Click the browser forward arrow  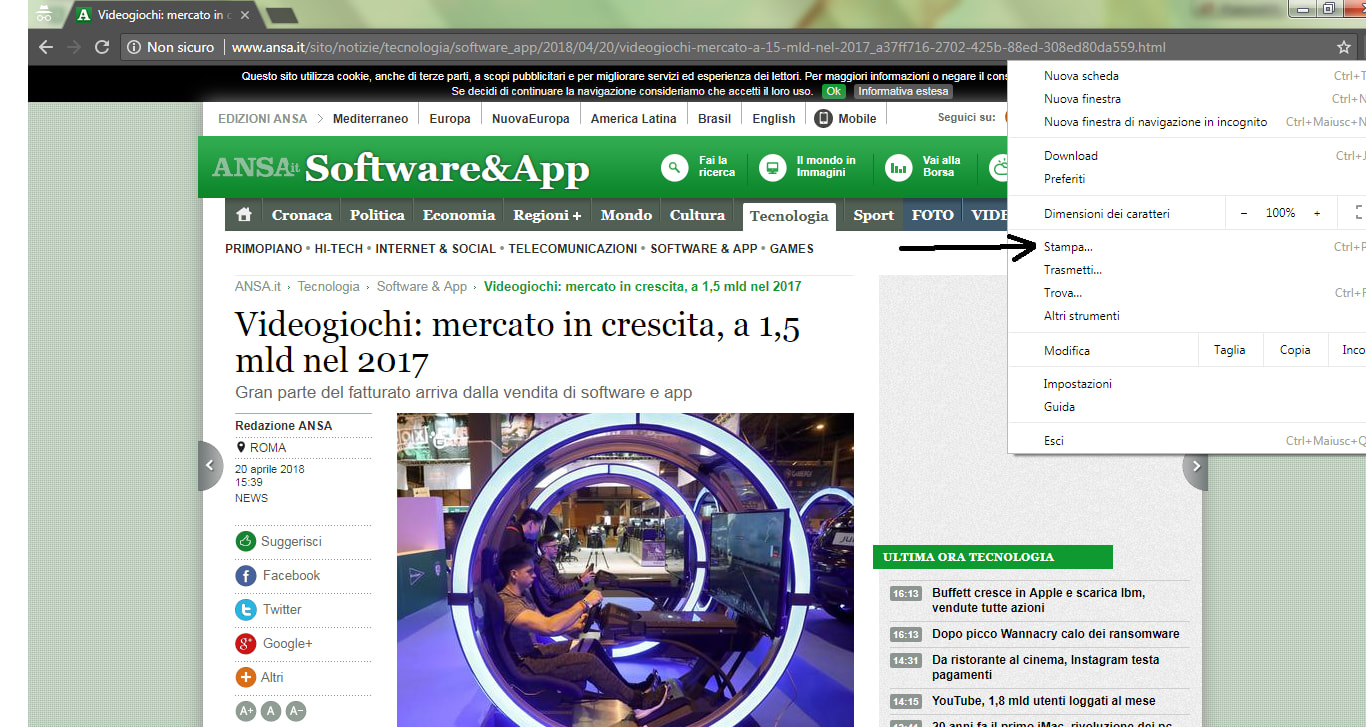tap(73, 47)
